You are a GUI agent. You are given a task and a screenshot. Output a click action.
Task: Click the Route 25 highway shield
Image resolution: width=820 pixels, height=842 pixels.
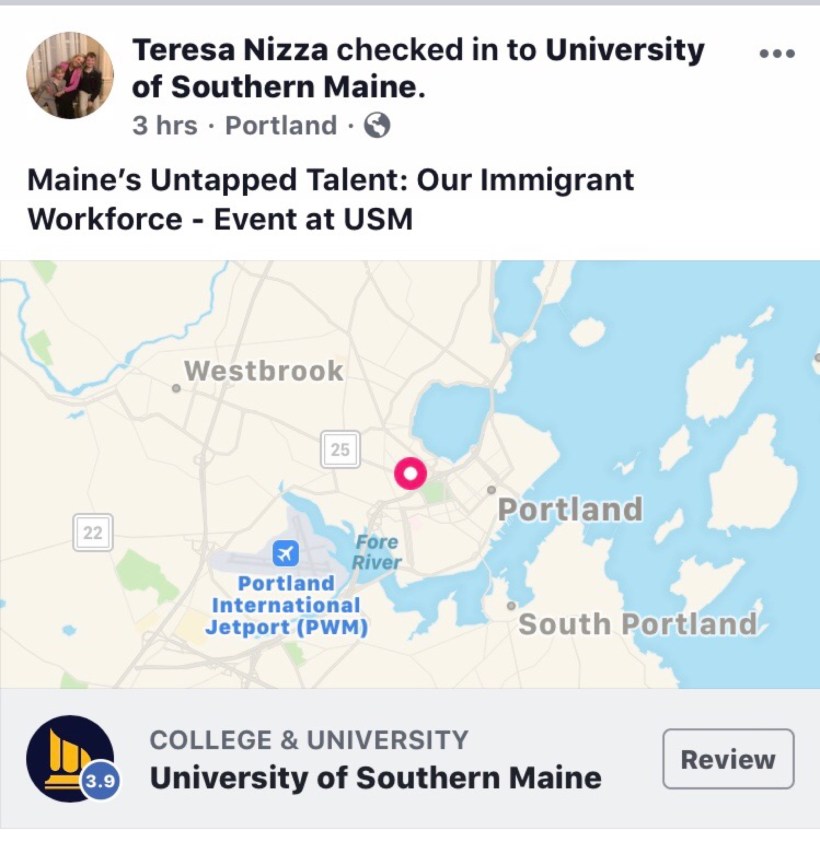[340, 450]
